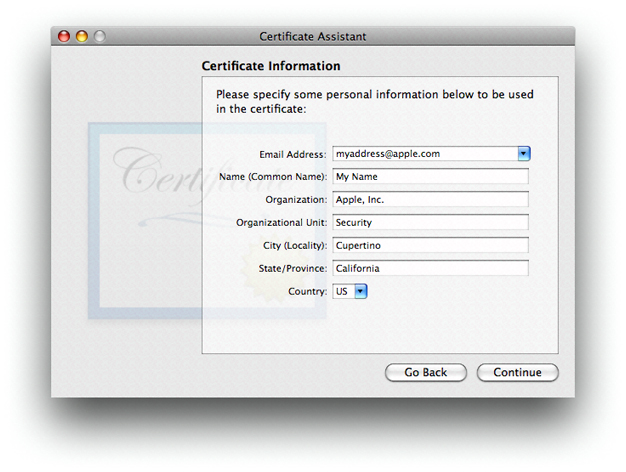This screenshot has height=472, width=626.
Task: Click the Organizational Unit field showing Security
Action: point(430,222)
